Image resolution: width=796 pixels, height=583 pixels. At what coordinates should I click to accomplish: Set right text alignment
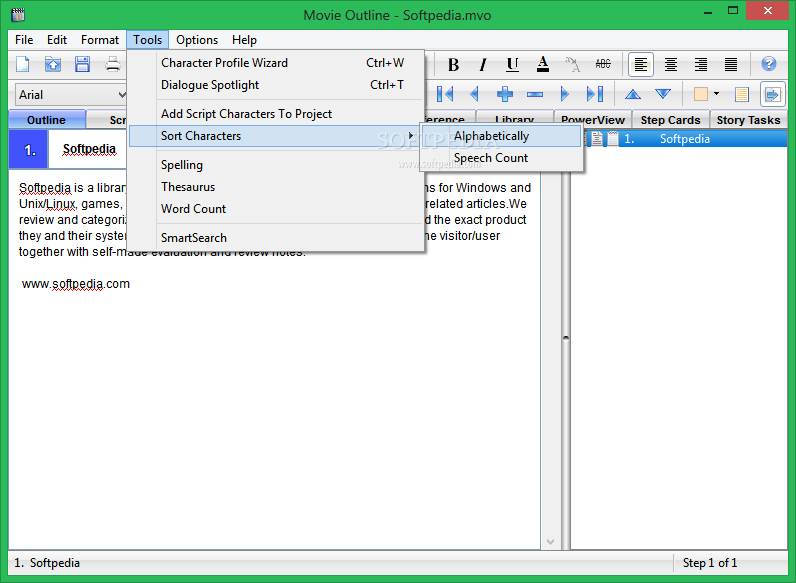(x=701, y=64)
